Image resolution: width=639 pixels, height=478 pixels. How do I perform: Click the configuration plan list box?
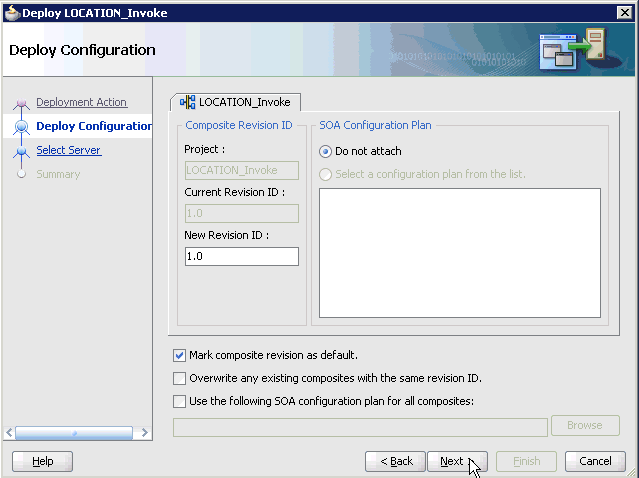pyautogui.click(x=460, y=253)
